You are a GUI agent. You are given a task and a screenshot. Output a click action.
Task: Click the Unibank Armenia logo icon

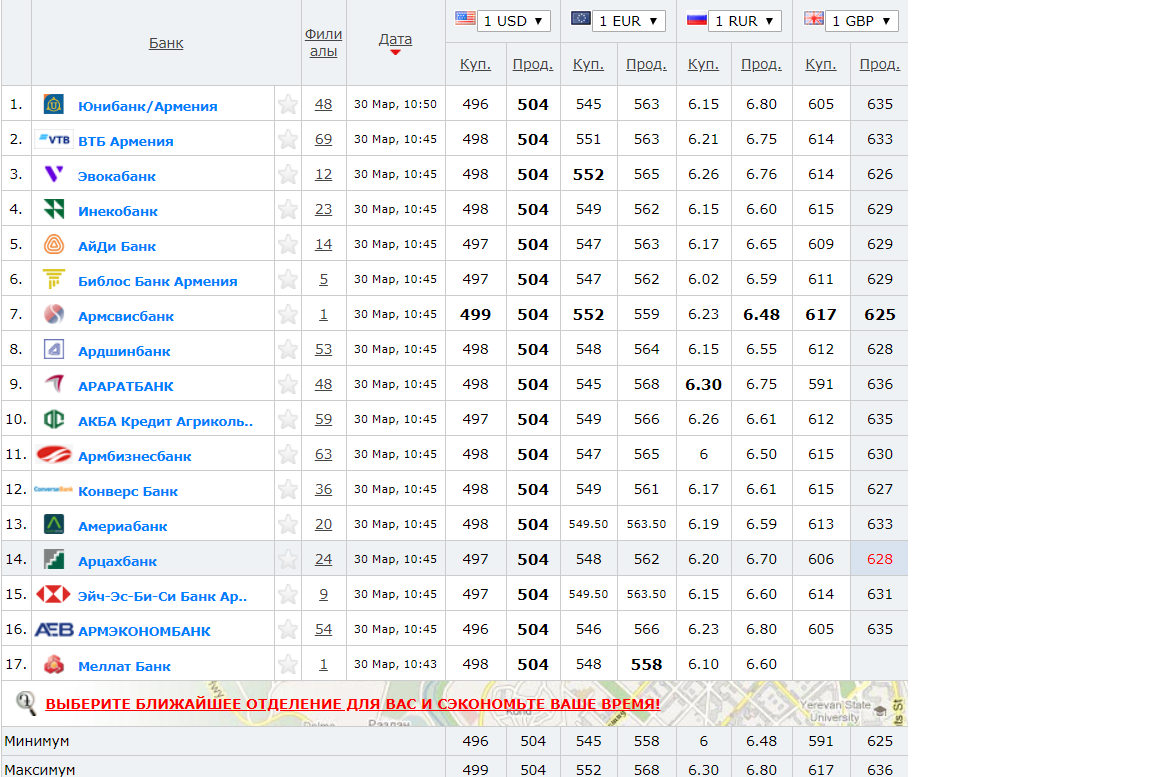coord(54,105)
